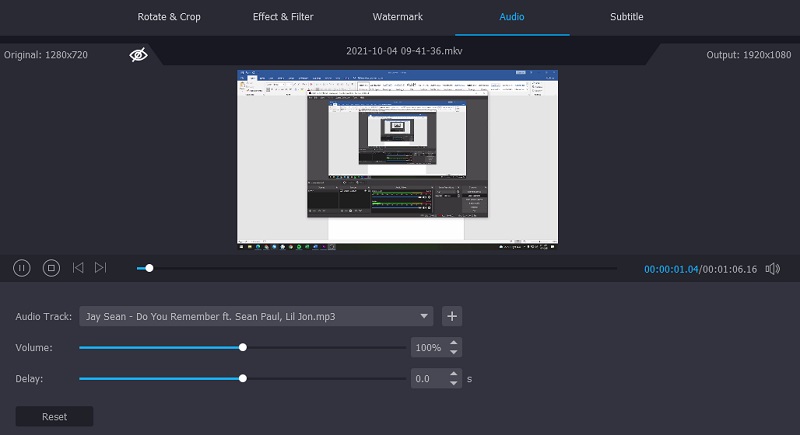Stop the video playback
This screenshot has height=435, width=800.
point(51,268)
